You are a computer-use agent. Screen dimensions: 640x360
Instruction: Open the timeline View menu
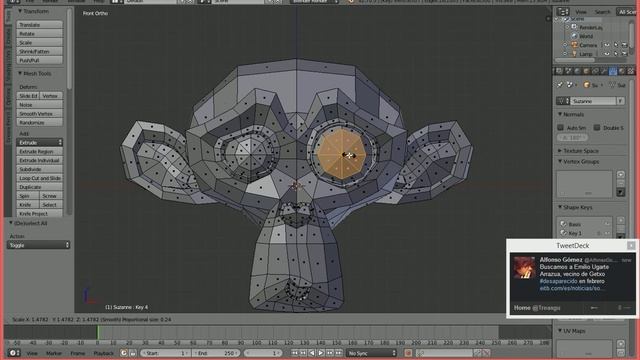pos(32,353)
